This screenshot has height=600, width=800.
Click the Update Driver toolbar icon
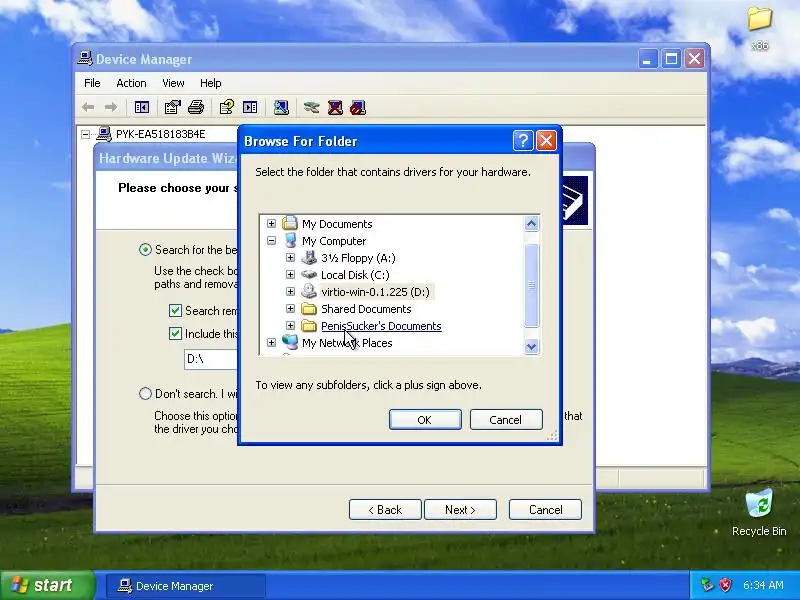click(x=311, y=107)
